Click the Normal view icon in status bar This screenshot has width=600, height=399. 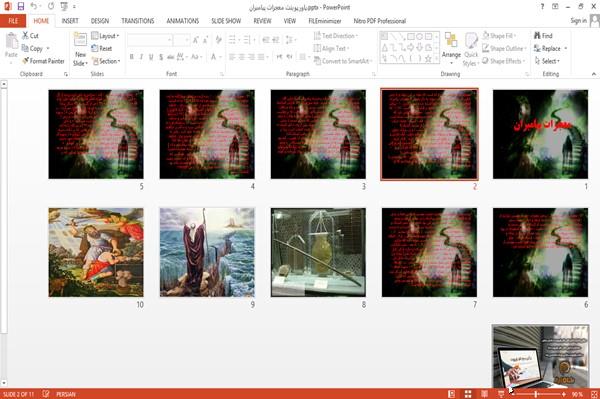(452, 394)
